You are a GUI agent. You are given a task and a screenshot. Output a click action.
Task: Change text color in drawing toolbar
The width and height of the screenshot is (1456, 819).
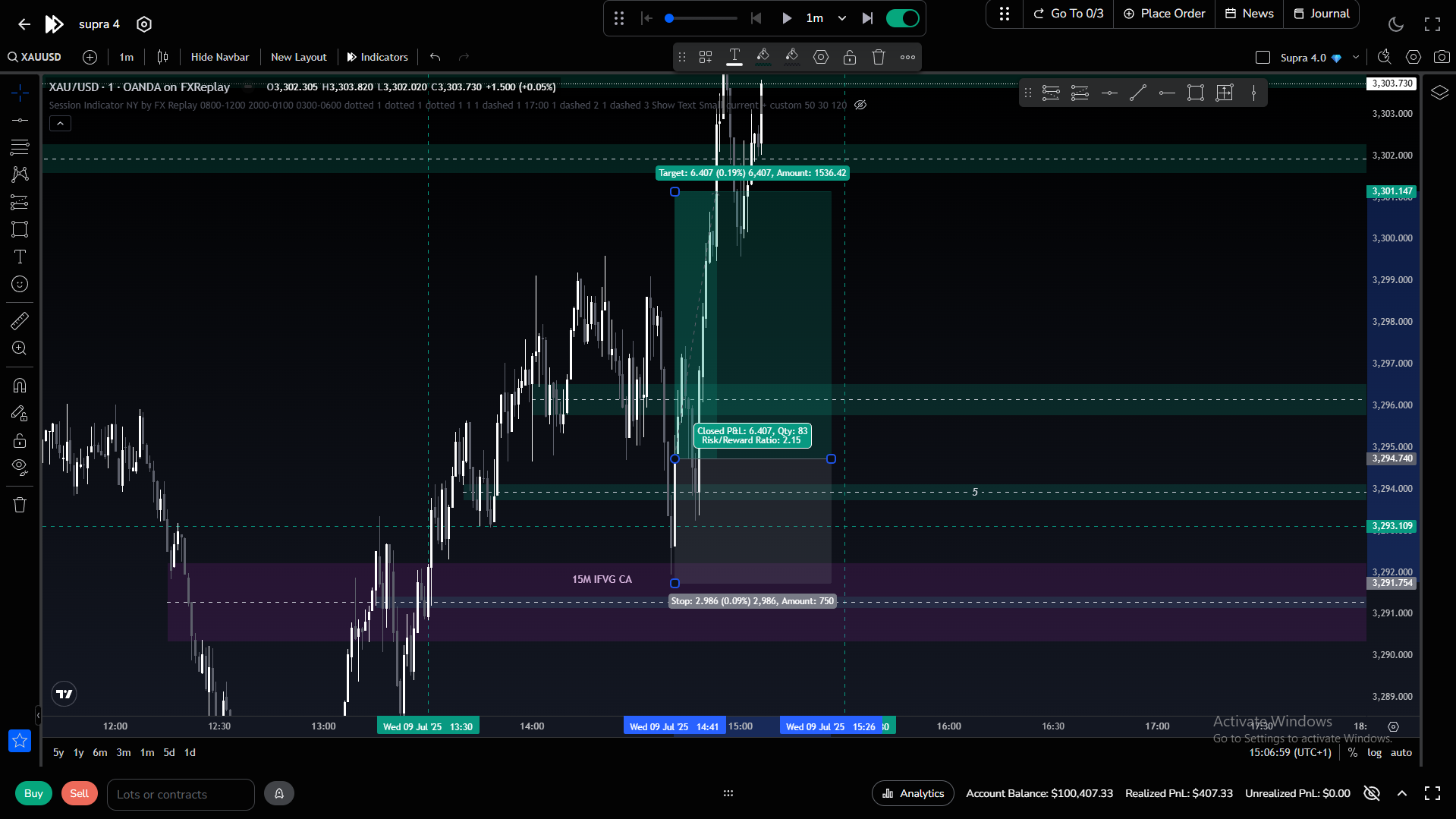[x=734, y=57]
